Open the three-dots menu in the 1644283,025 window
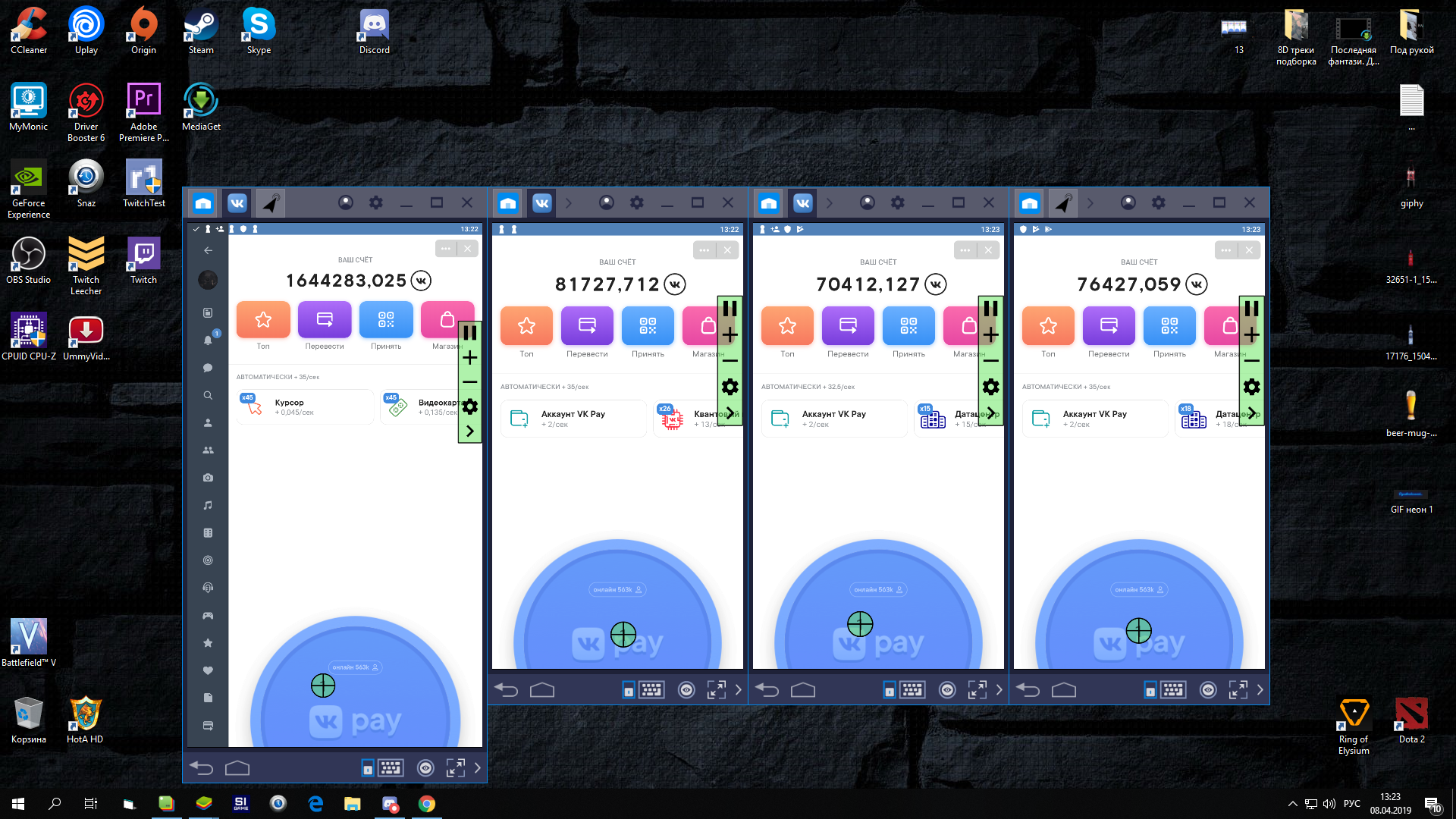Viewport: 1456px width, 819px height. coord(446,249)
